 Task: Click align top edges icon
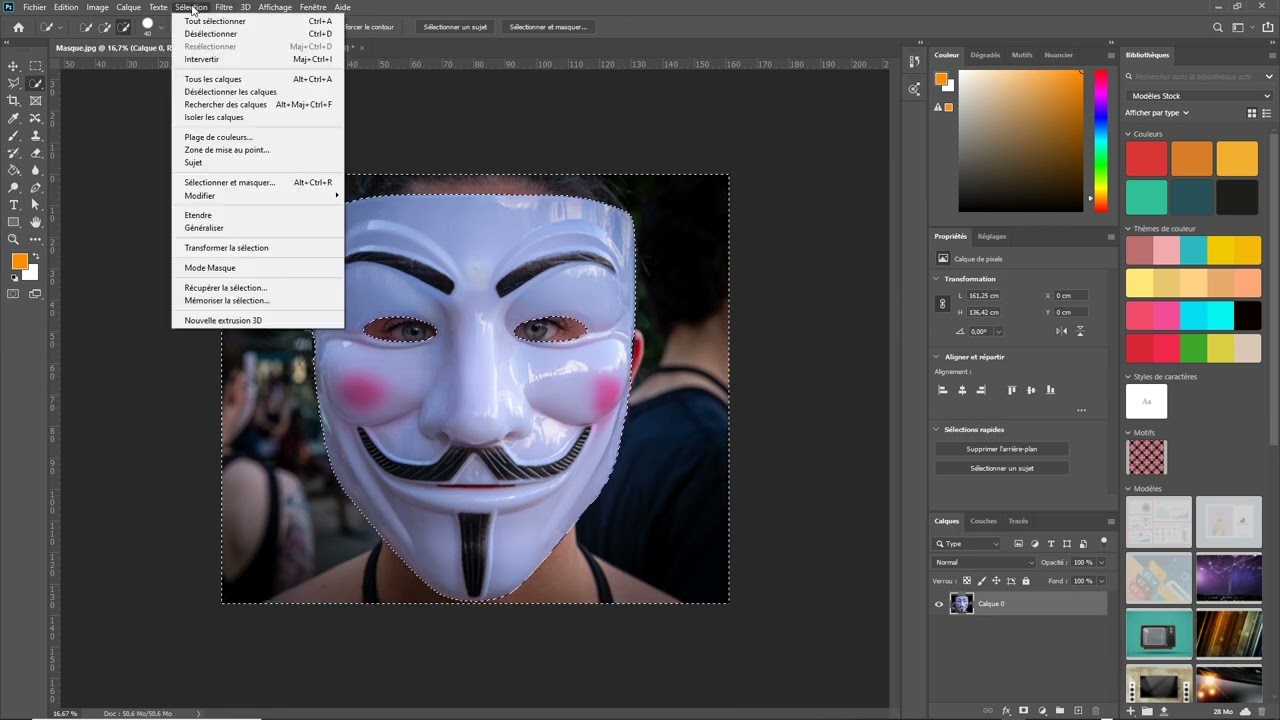pyautogui.click(x=1012, y=390)
